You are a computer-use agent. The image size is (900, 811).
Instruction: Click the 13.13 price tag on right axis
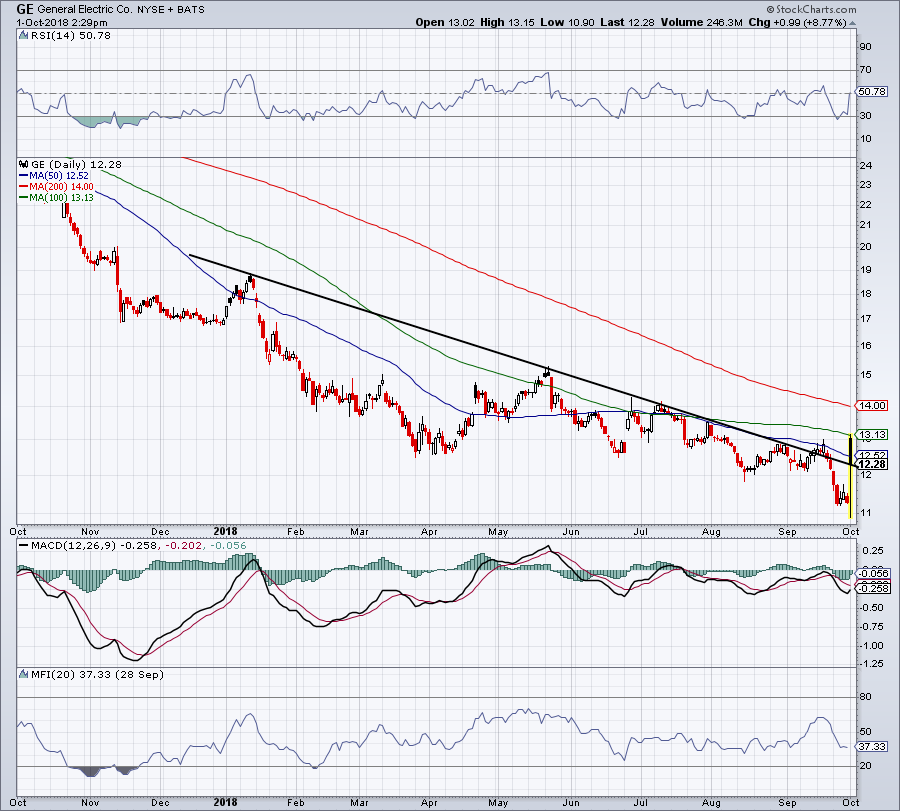tap(872, 434)
